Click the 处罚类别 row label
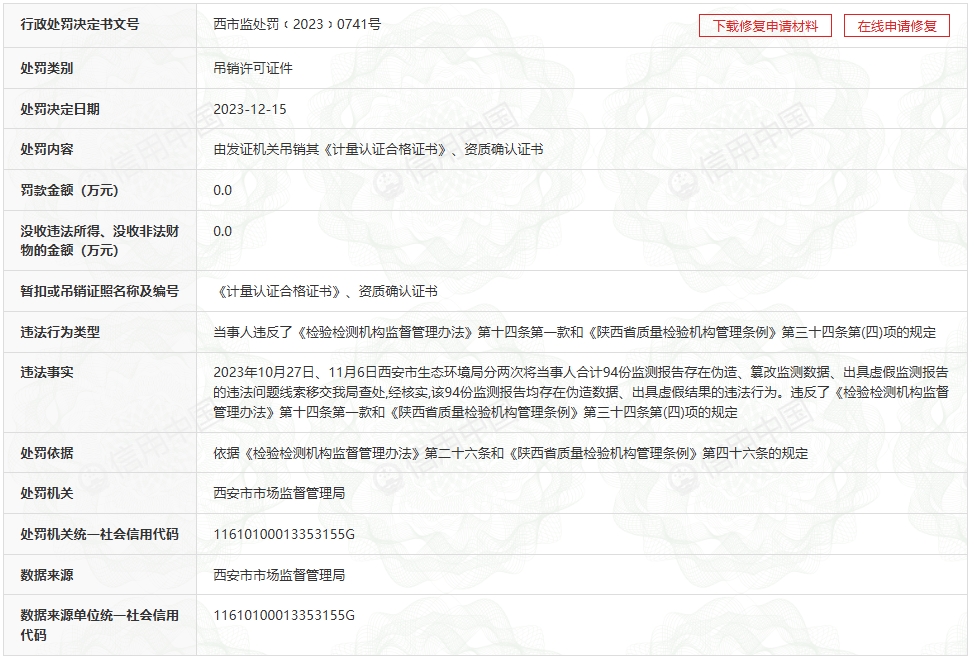 [x=47, y=68]
